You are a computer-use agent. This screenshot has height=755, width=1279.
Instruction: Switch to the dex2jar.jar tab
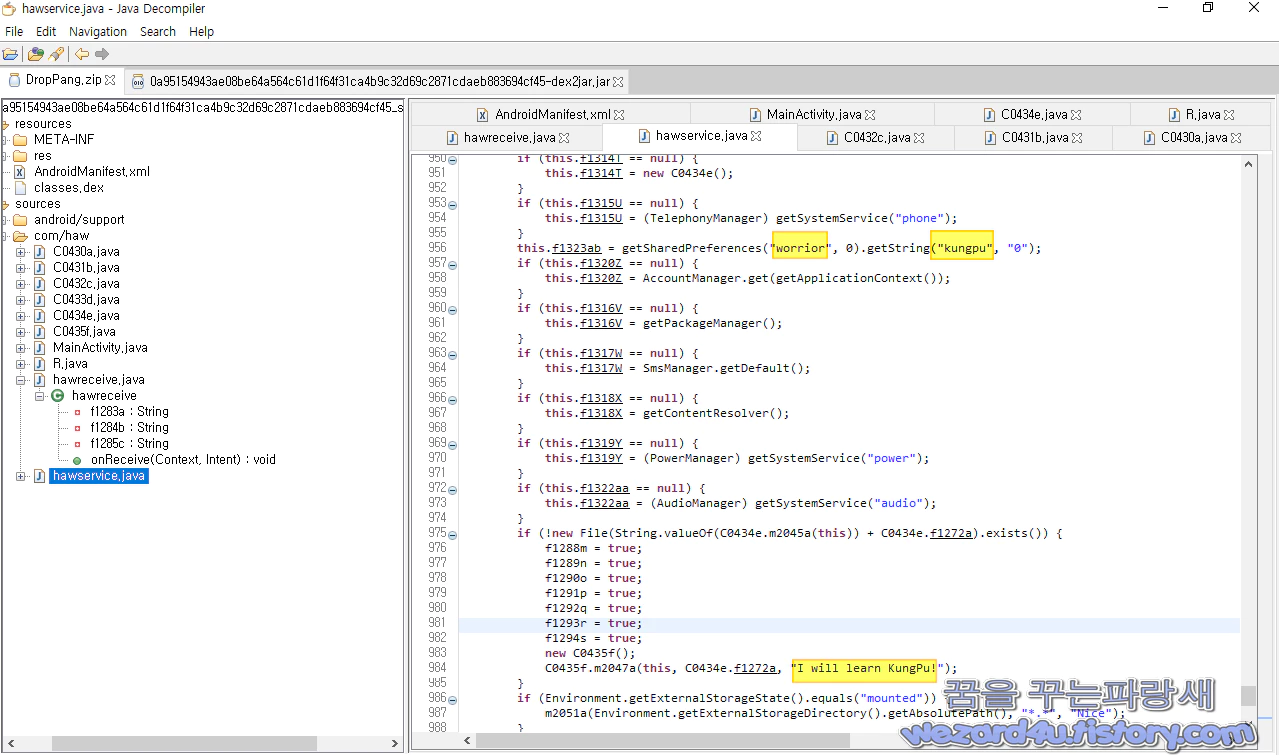(x=377, y=81)
